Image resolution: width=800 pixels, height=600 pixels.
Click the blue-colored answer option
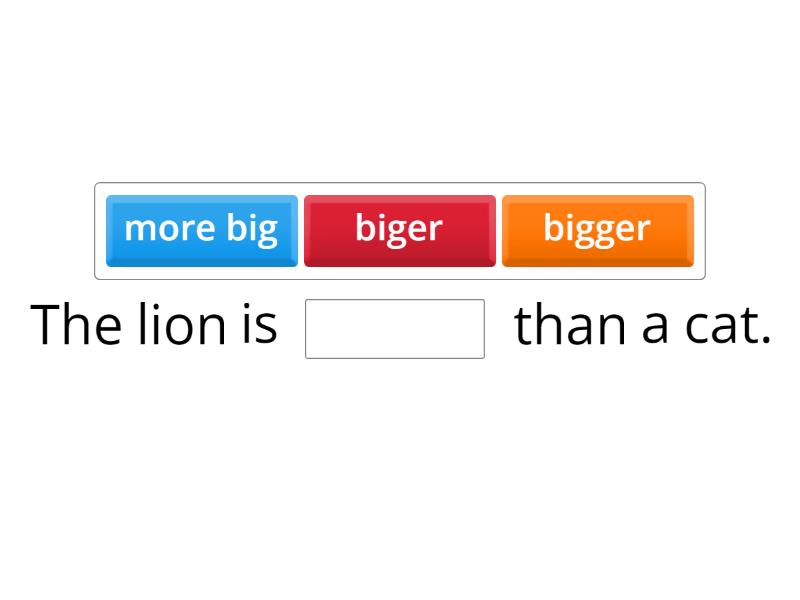click(x=201, y=230)
